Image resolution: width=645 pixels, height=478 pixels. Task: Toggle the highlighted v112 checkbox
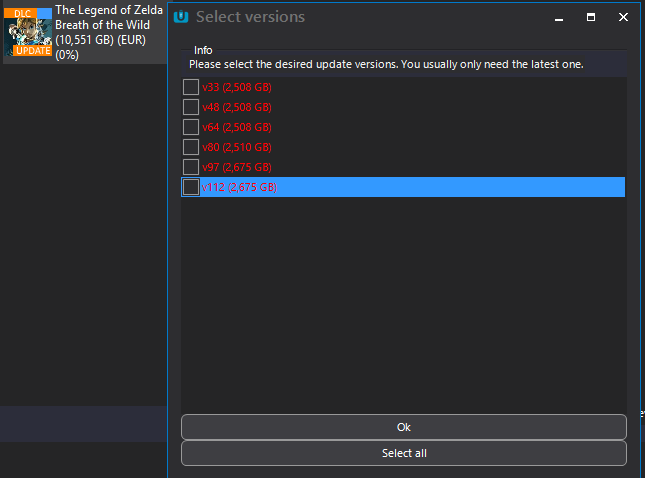click(190, 187)
